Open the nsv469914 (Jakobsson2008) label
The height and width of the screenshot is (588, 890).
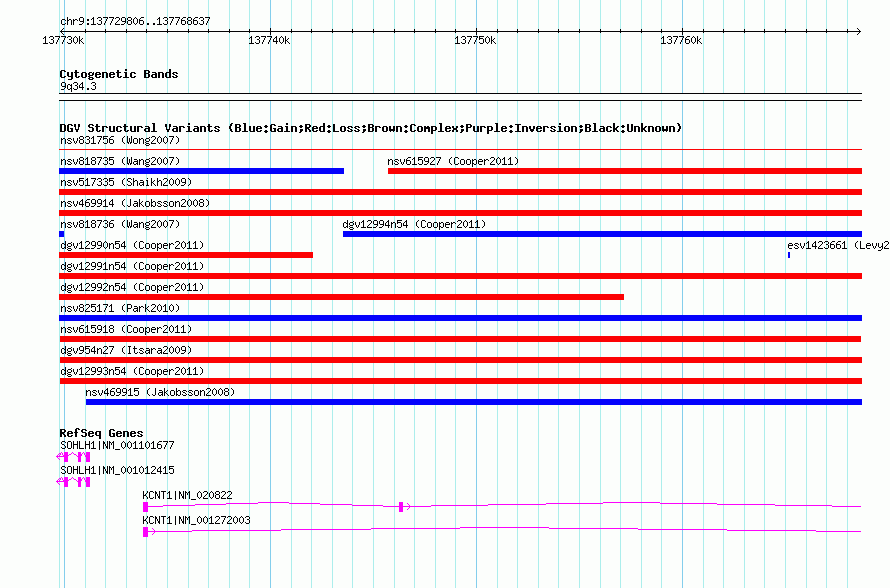point(135,203)
